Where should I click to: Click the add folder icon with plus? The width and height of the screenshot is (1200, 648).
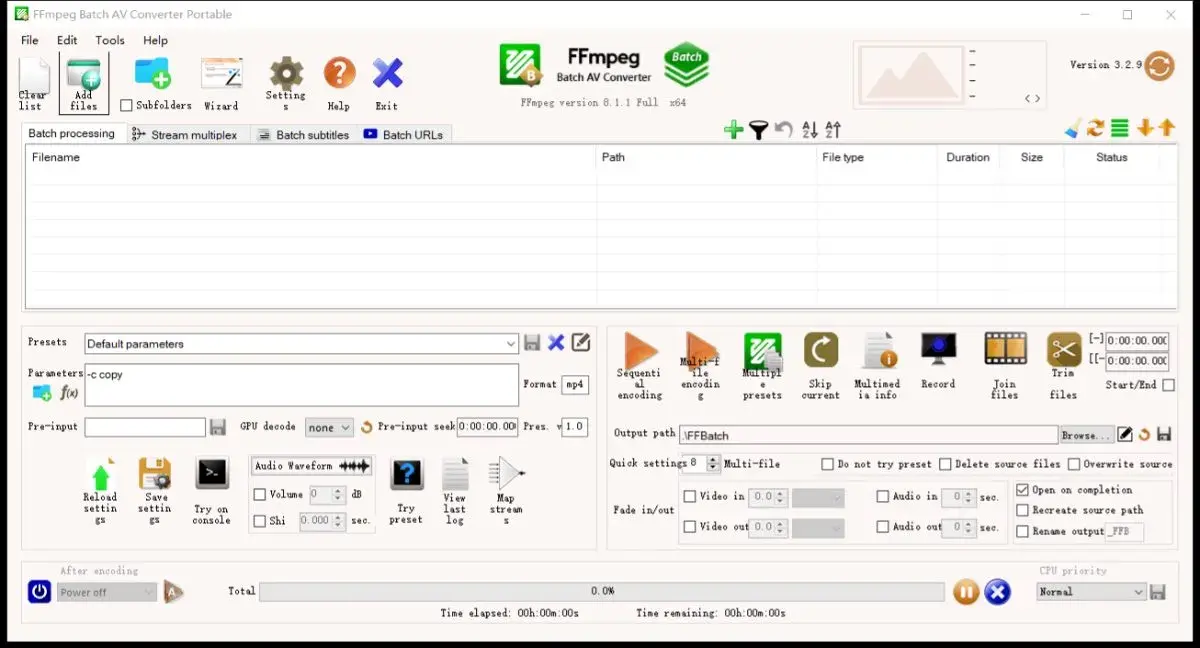[152, 72]
